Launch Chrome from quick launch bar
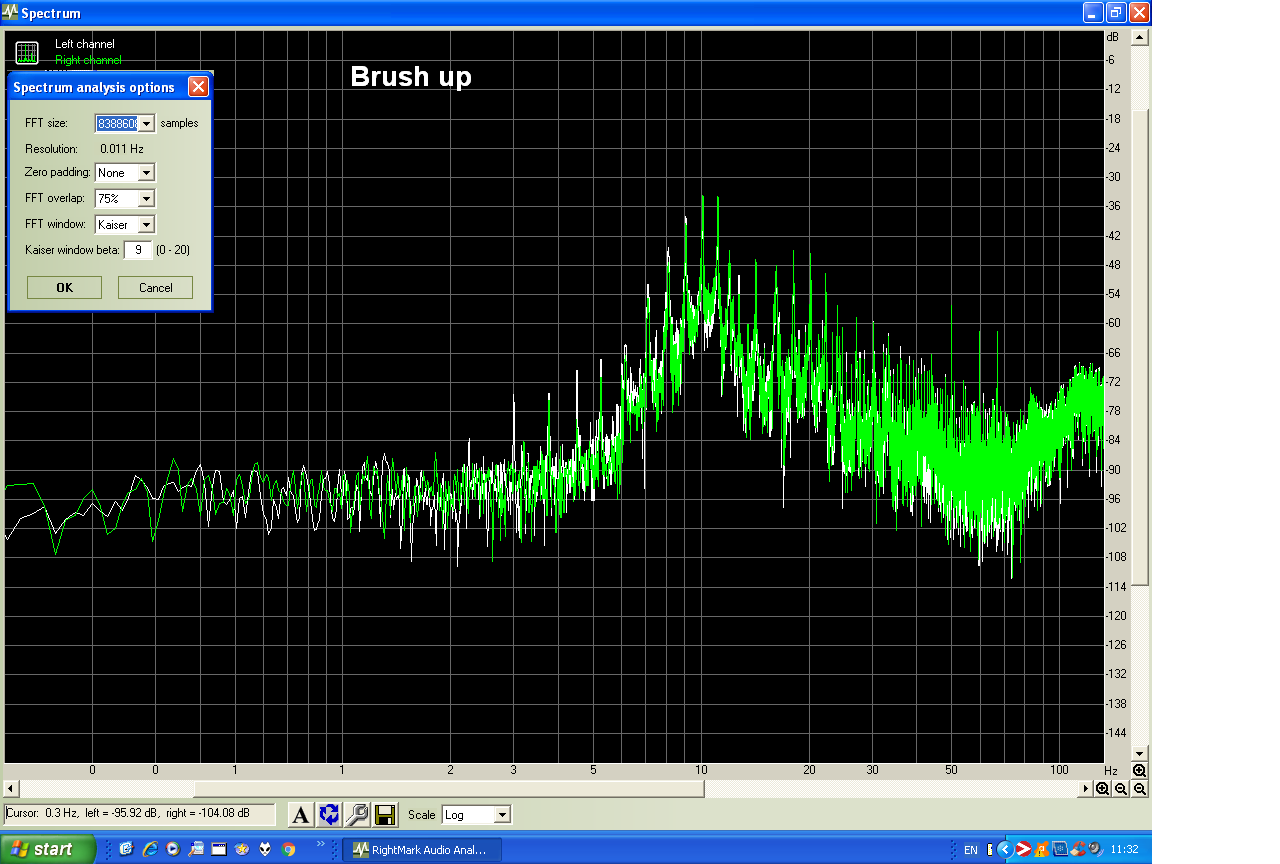 click(288, 849)
